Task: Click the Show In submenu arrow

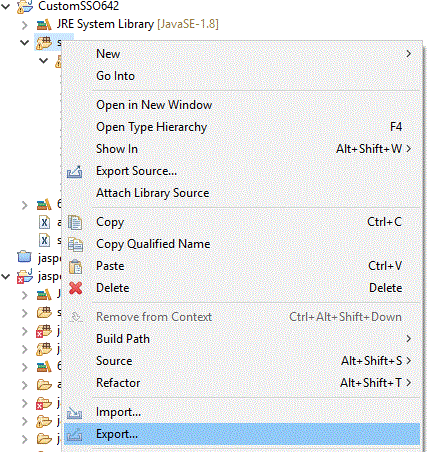Action: (409, 149)
